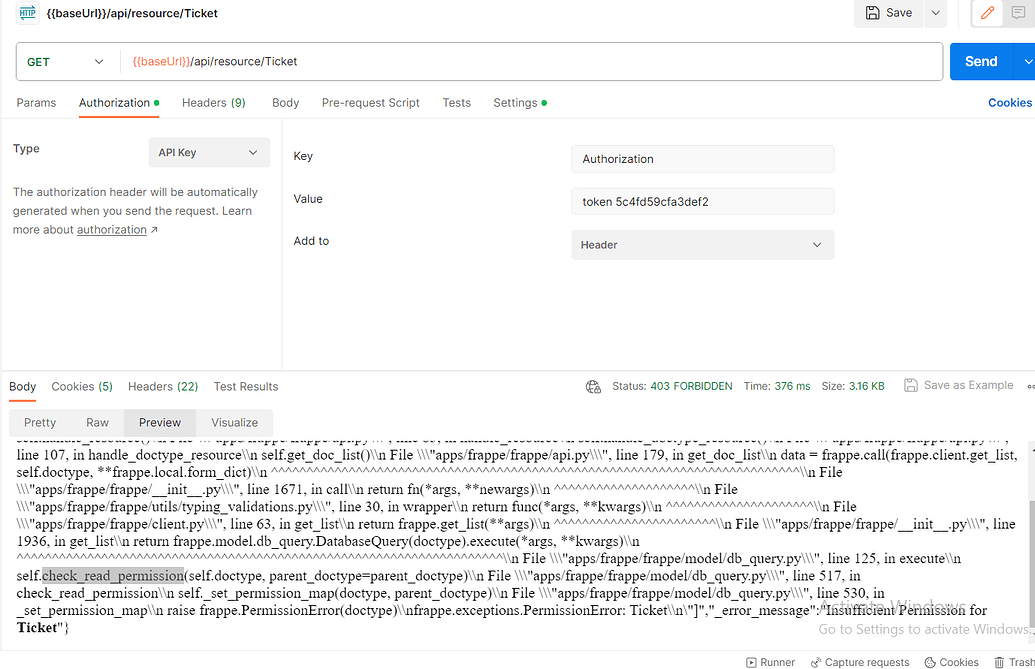Open the Add to Header dropdown
This screenshot has width=1035, height=669.
pos(702,244)
